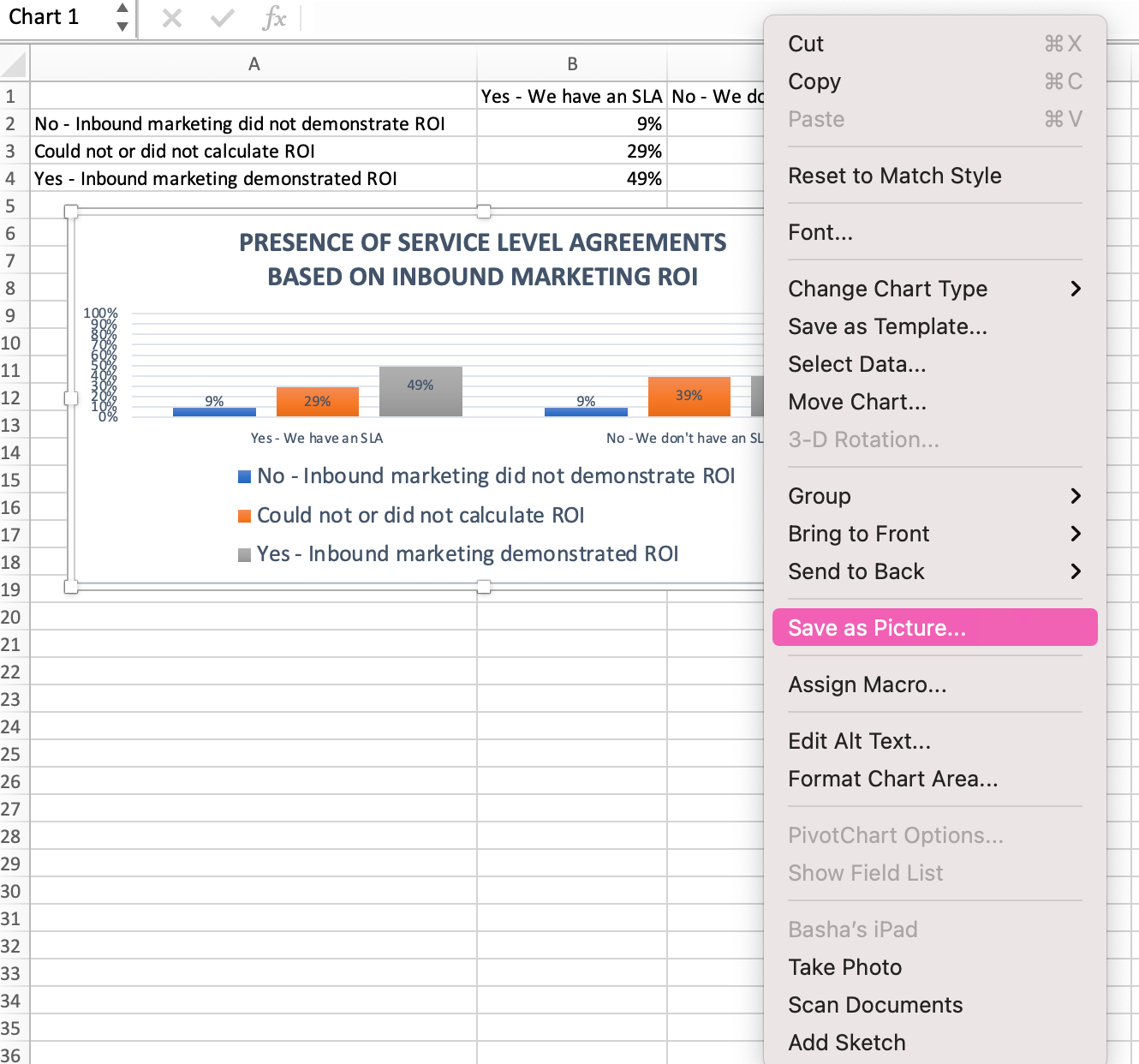This screenshot has width=1139, height=1064.
Task: Click the confirm checkmark in formula bar
Action: [x=223, y=18]
